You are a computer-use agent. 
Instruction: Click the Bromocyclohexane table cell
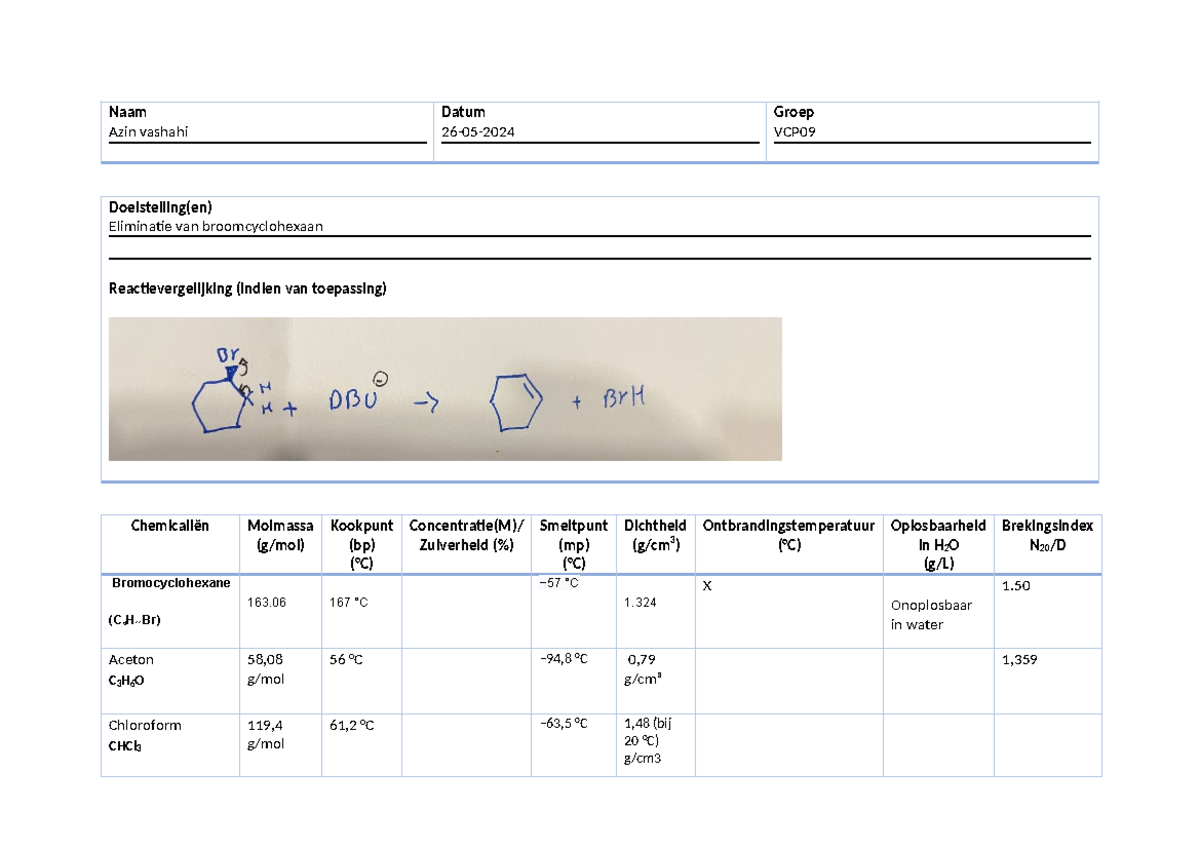[x=171, y=582]
